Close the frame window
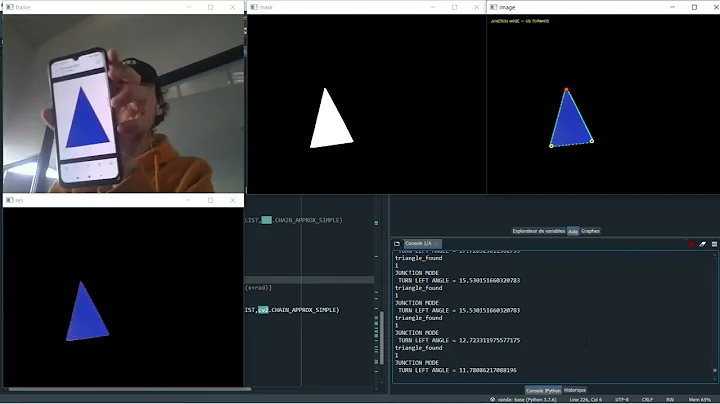Image resolution: width=720 pixels, height=404 pixels. click(x=233, y=7)
